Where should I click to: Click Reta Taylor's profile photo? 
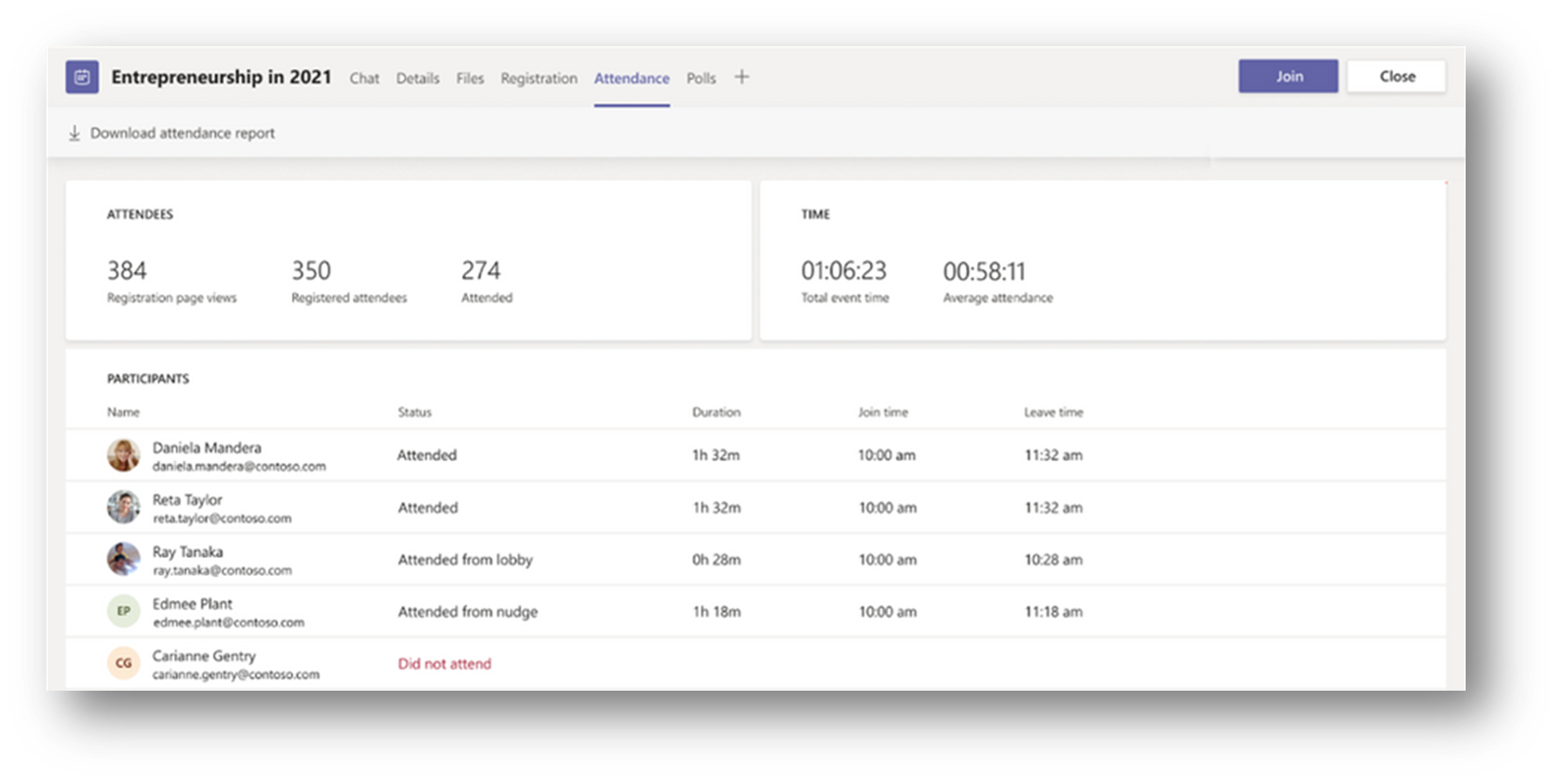[x=123, y=508]
